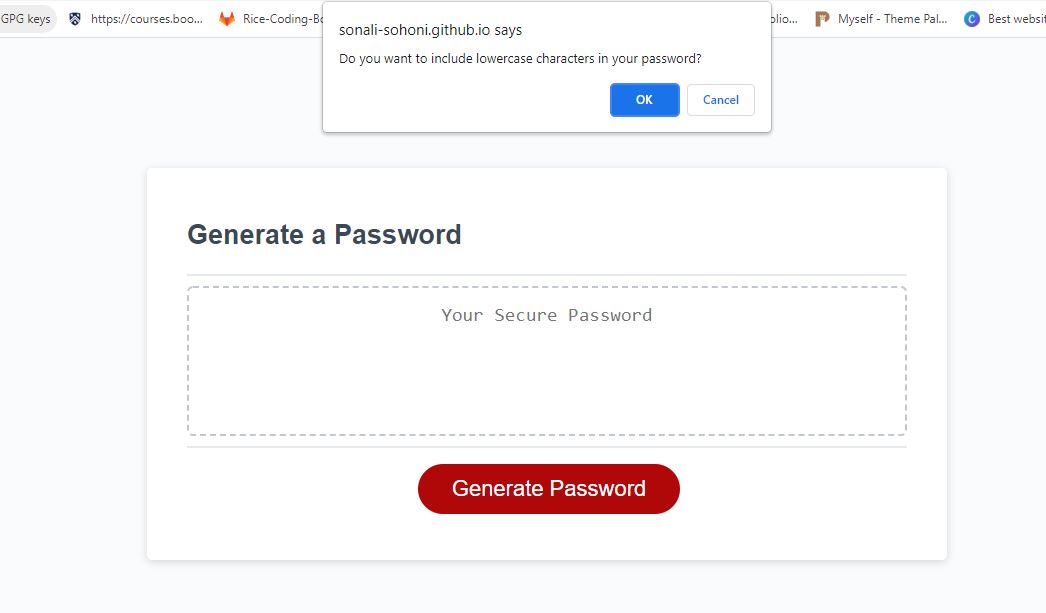This screenshot has height=613, width=1046.
Task: Click the sonali-sohoni.github.io dialog title text
Action: pos(430,29)
